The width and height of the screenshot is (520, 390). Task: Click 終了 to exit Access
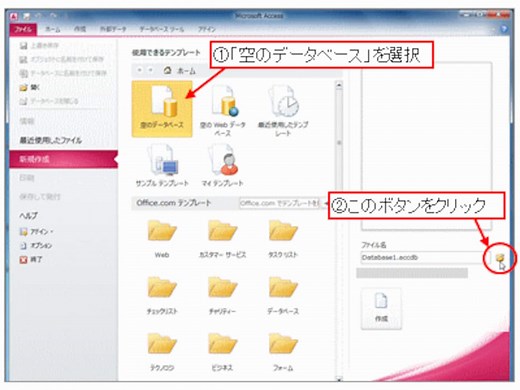31,259
